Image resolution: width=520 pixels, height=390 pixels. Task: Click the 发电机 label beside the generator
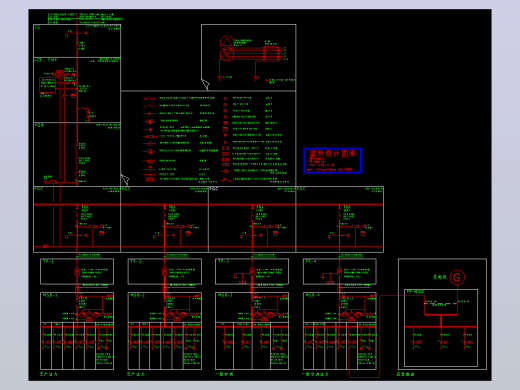coord(440,277)
